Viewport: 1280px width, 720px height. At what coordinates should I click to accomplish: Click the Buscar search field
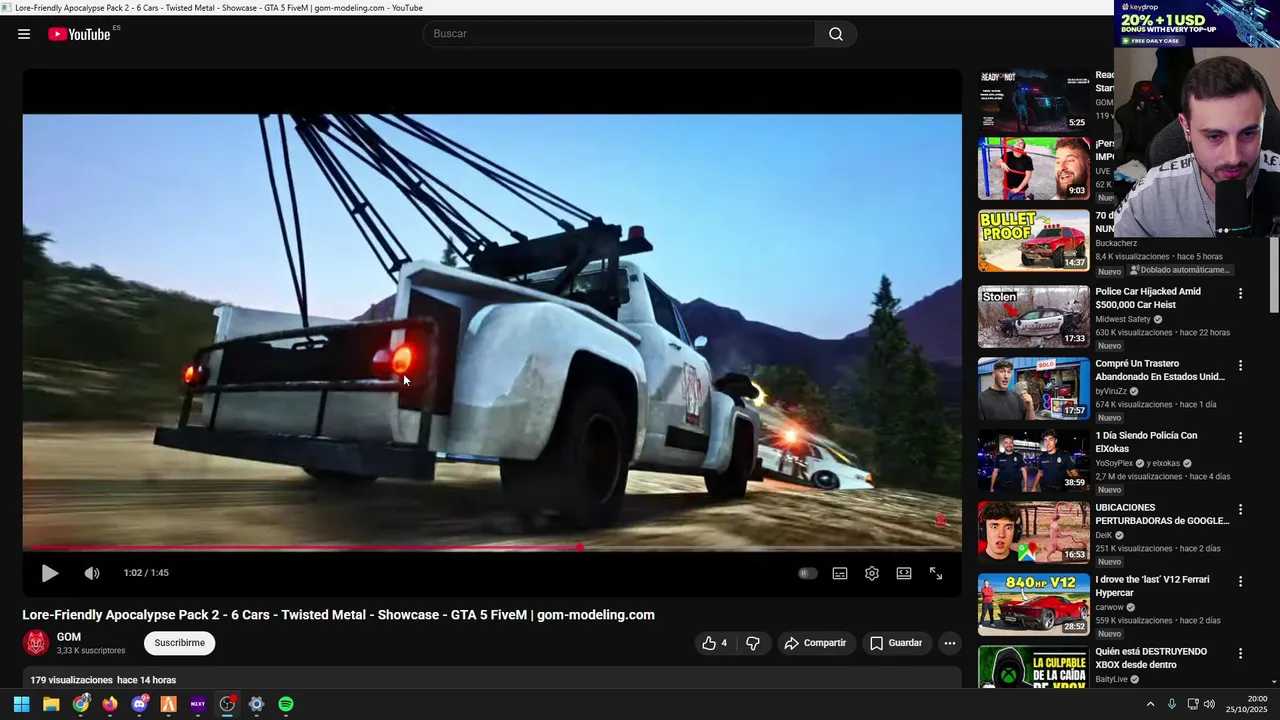620,34
